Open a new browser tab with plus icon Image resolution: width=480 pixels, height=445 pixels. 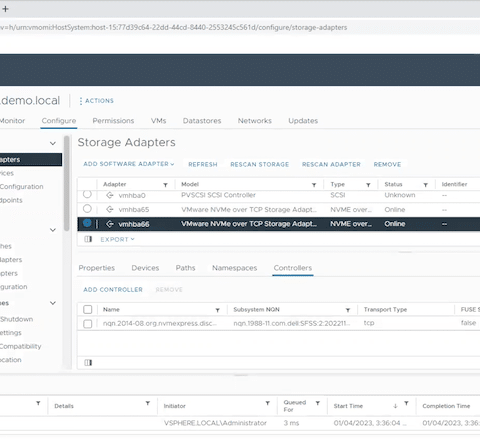coord(5,9)
